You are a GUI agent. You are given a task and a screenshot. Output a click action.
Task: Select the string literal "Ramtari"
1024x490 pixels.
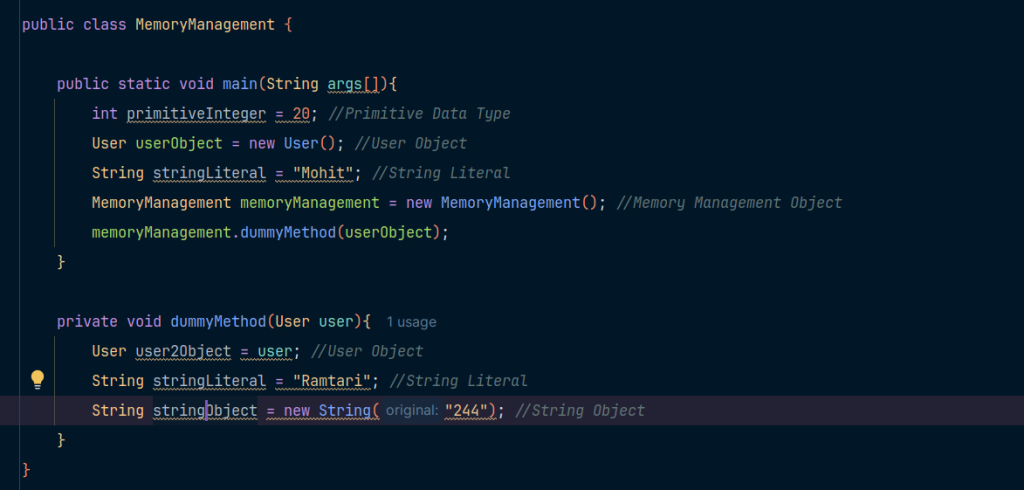pos(332,381)
